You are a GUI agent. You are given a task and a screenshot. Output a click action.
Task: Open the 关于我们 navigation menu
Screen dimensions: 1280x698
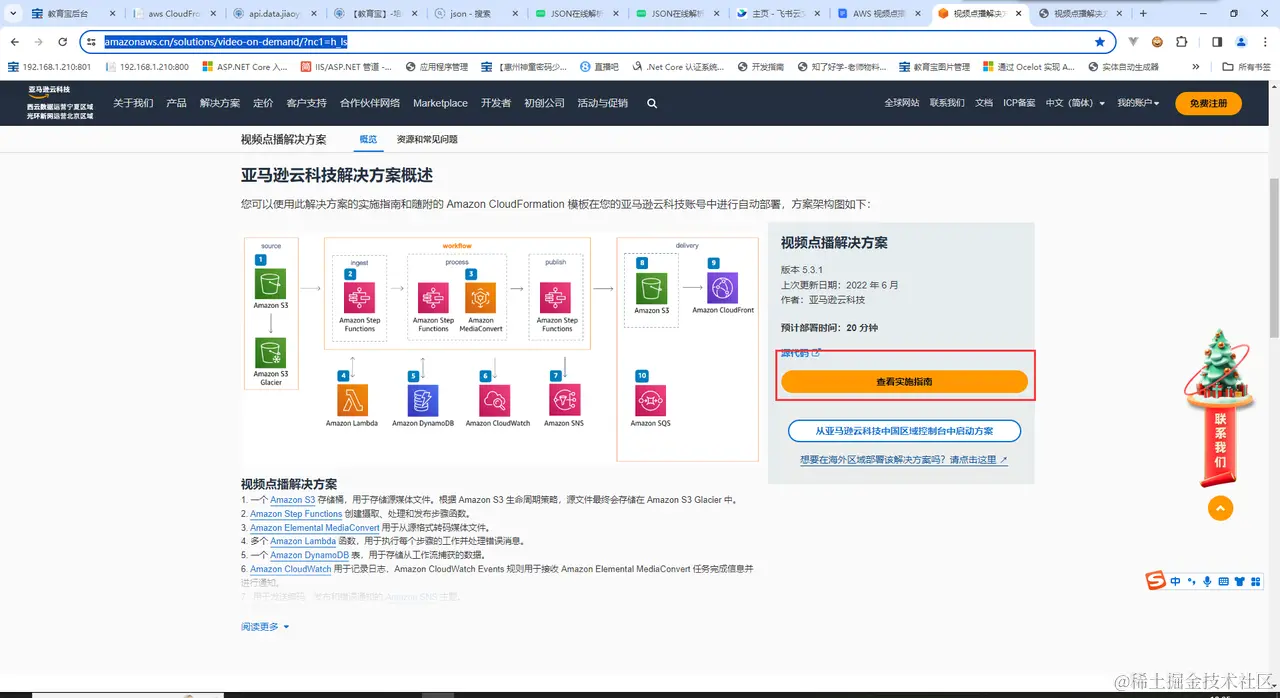click(133, 103)
